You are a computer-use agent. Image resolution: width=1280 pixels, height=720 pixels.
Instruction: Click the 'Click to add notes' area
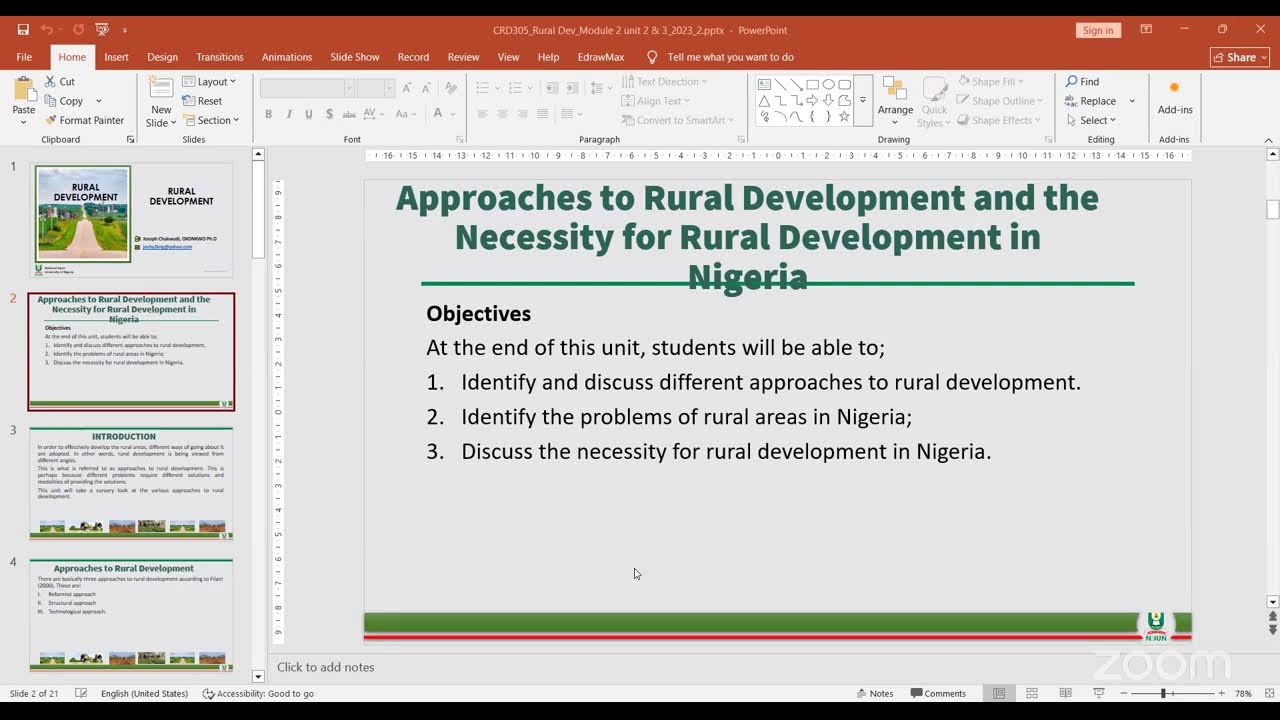click(x=326, y=667)
